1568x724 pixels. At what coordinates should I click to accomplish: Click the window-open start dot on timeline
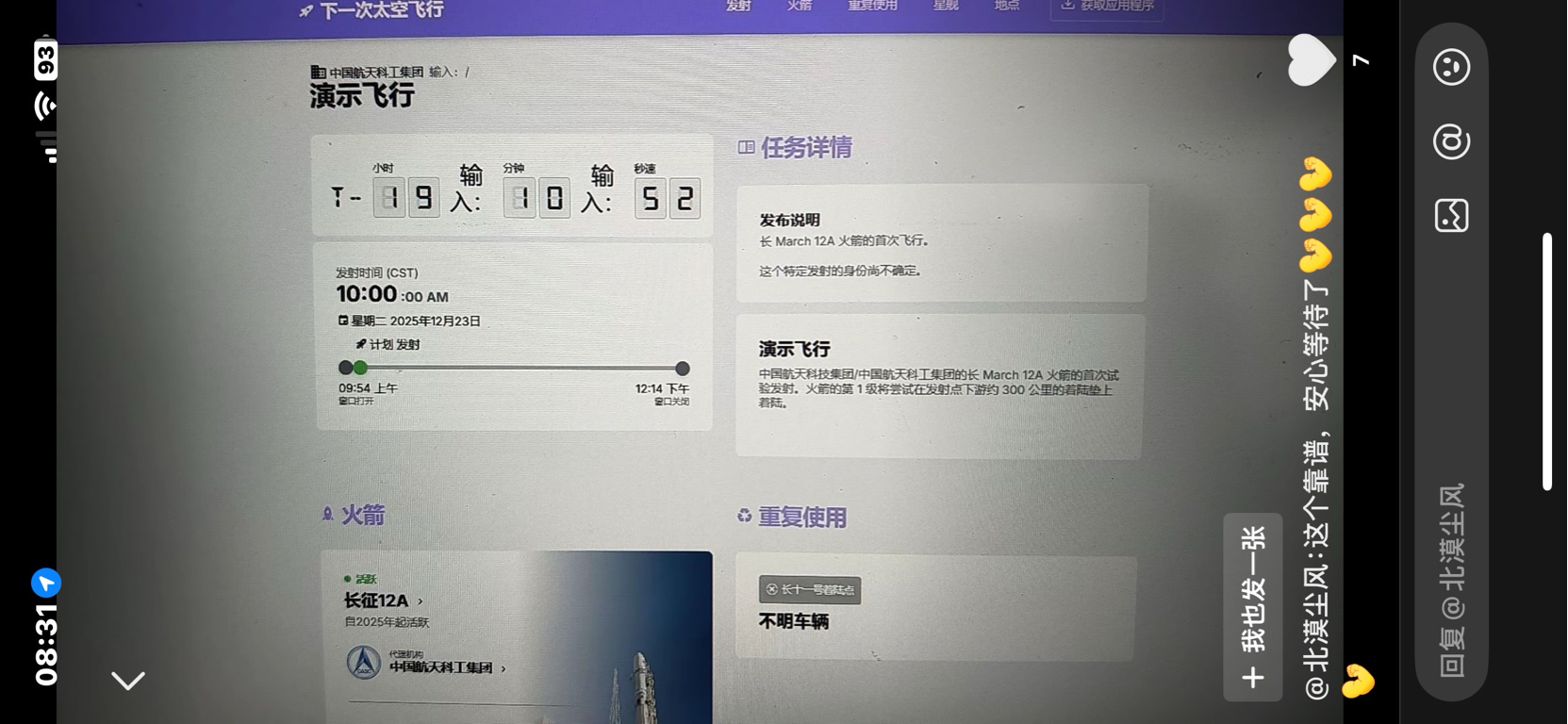(x=345, y=368)
